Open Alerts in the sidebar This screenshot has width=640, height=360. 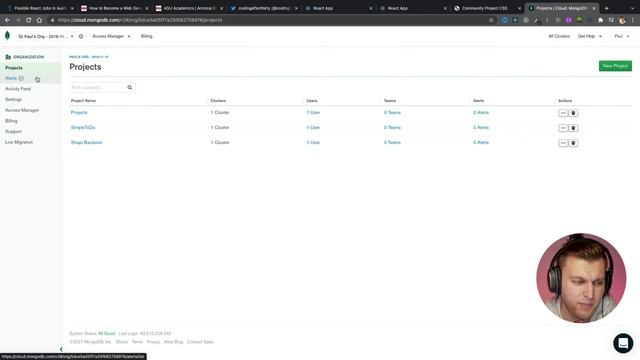pos(11,78)
